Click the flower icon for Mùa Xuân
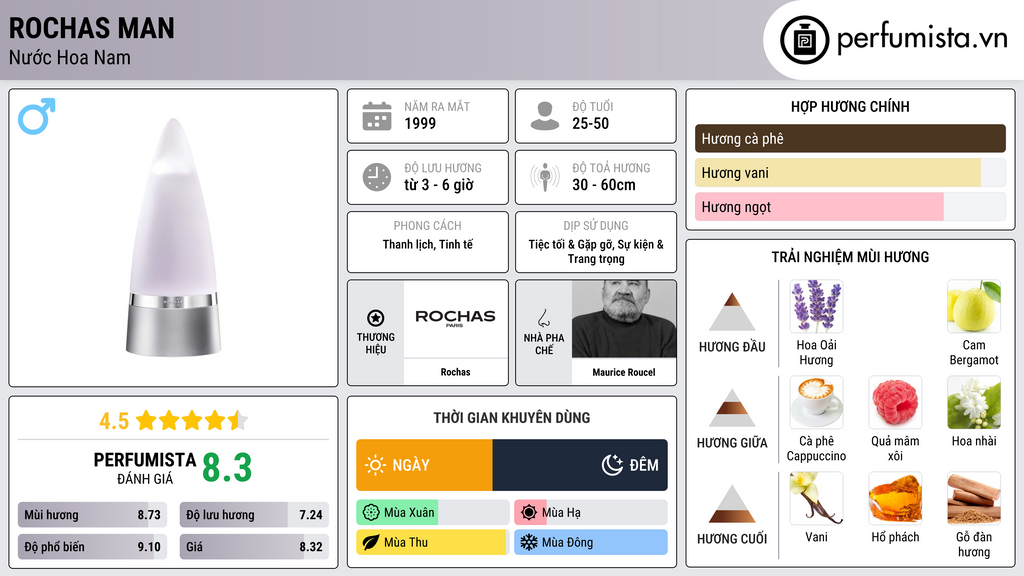 (370, 513)
